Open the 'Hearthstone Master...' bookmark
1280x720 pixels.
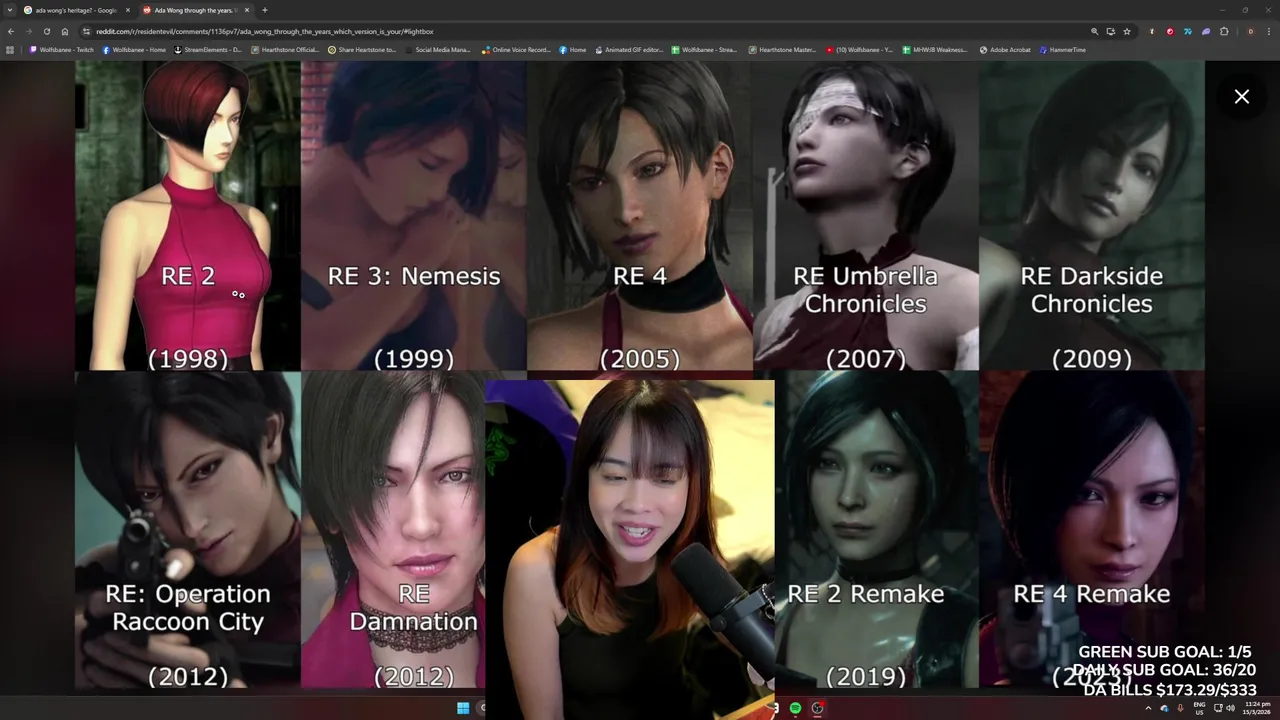click(782, 49)
